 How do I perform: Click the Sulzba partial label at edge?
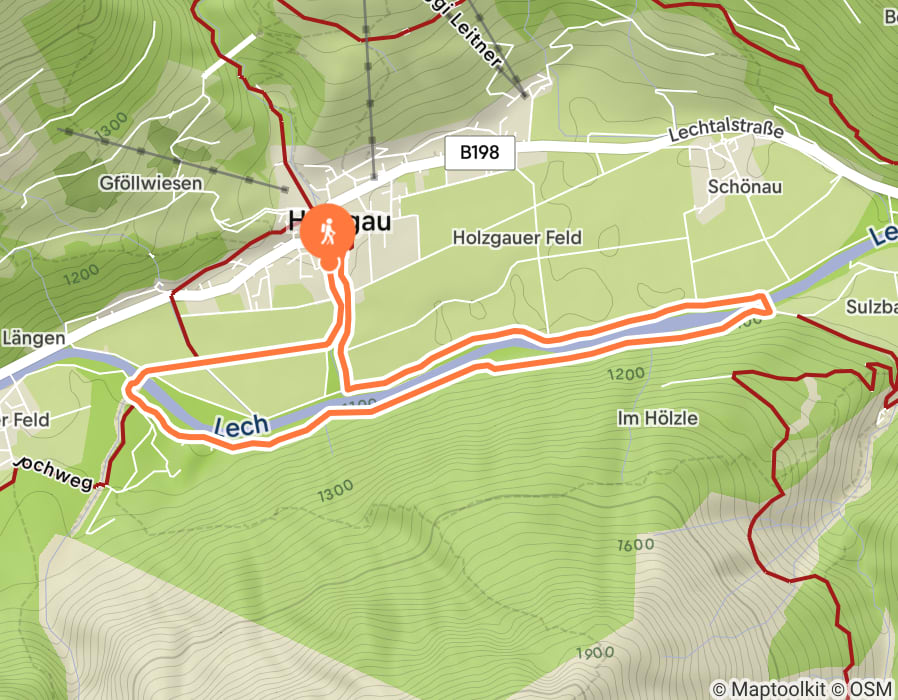coord(872,307)
